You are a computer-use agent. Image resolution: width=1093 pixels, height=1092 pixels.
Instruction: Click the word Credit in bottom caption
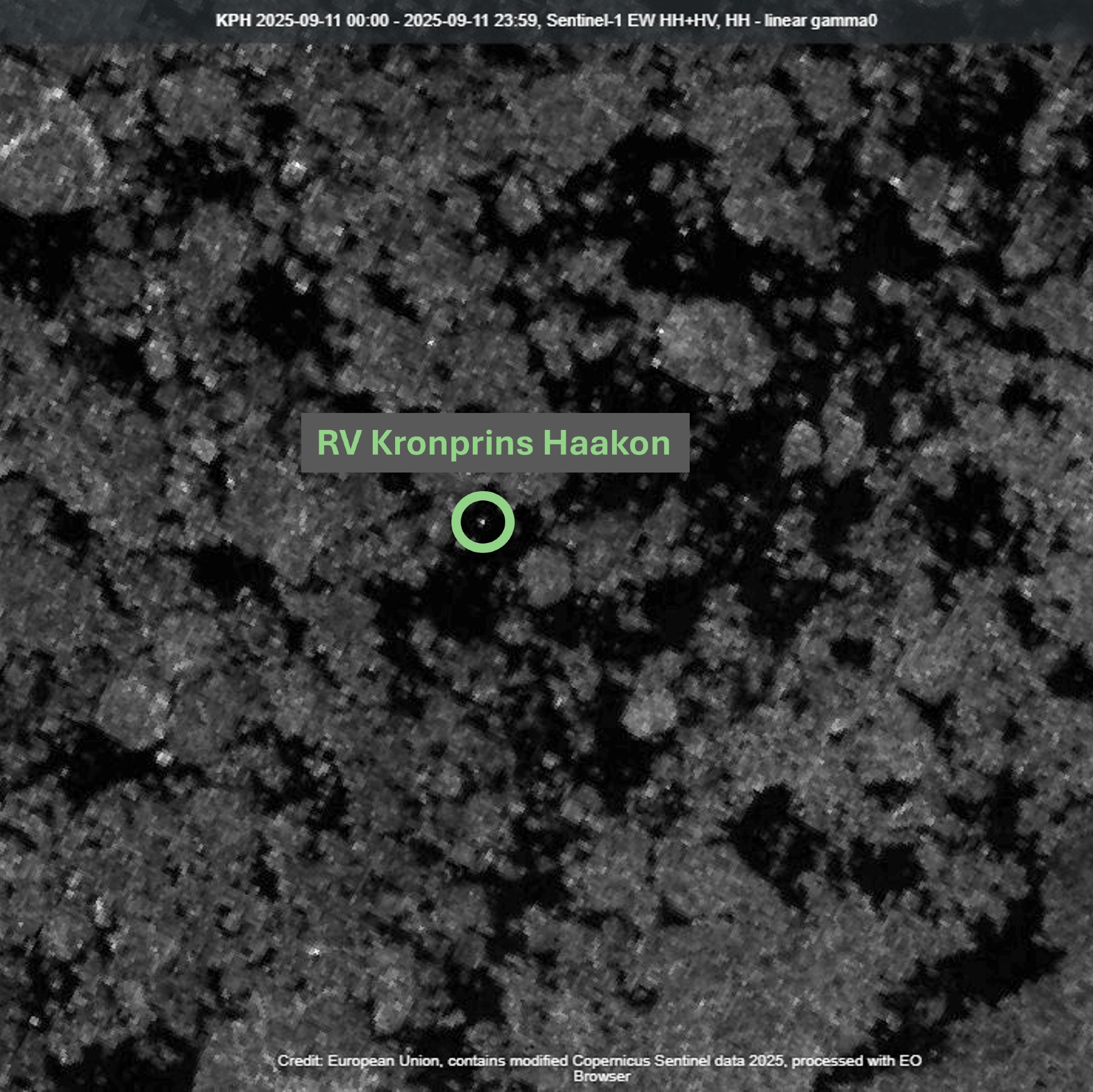(x=300, y=1061)
